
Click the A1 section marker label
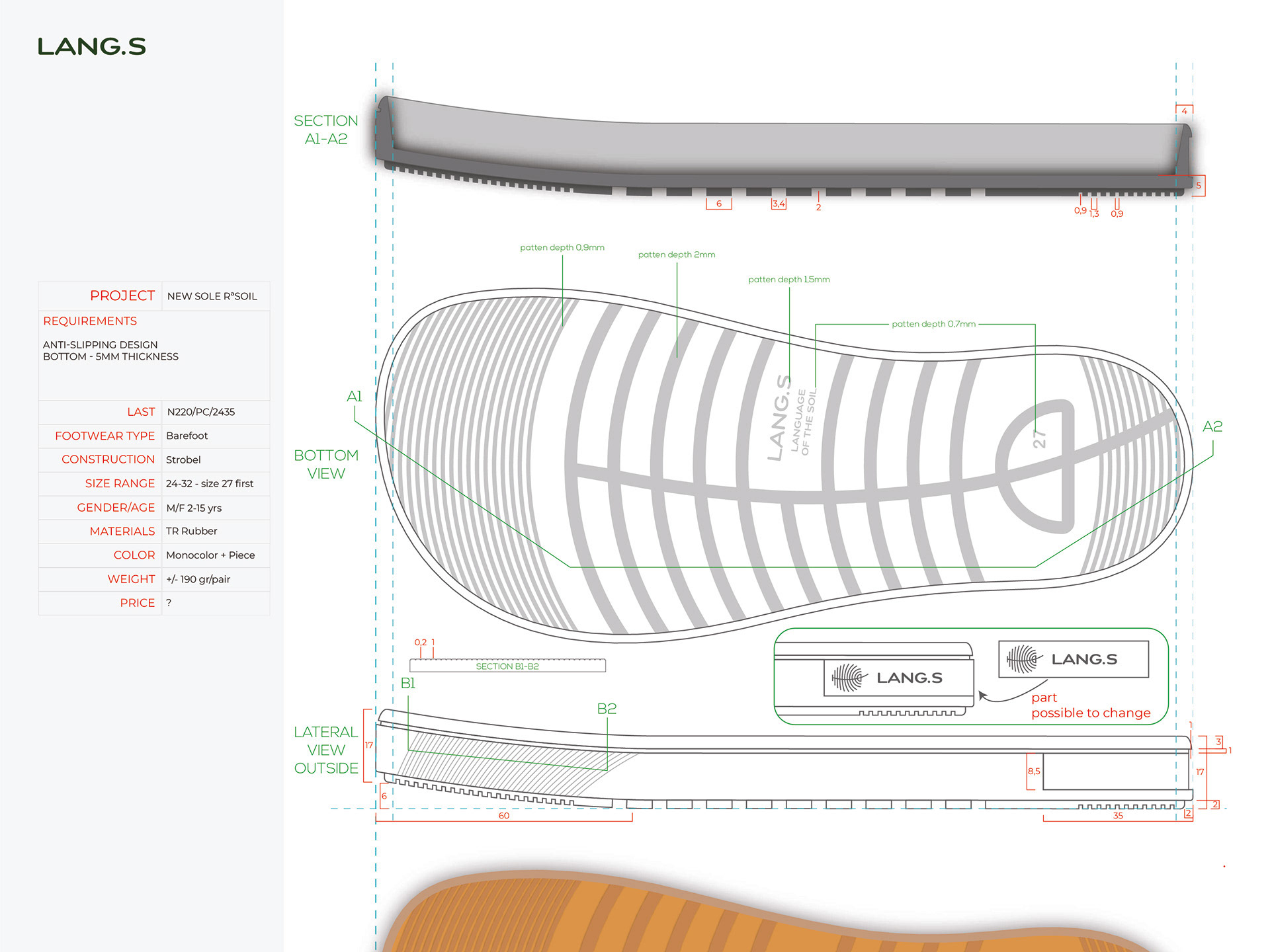tap(354, 397)
